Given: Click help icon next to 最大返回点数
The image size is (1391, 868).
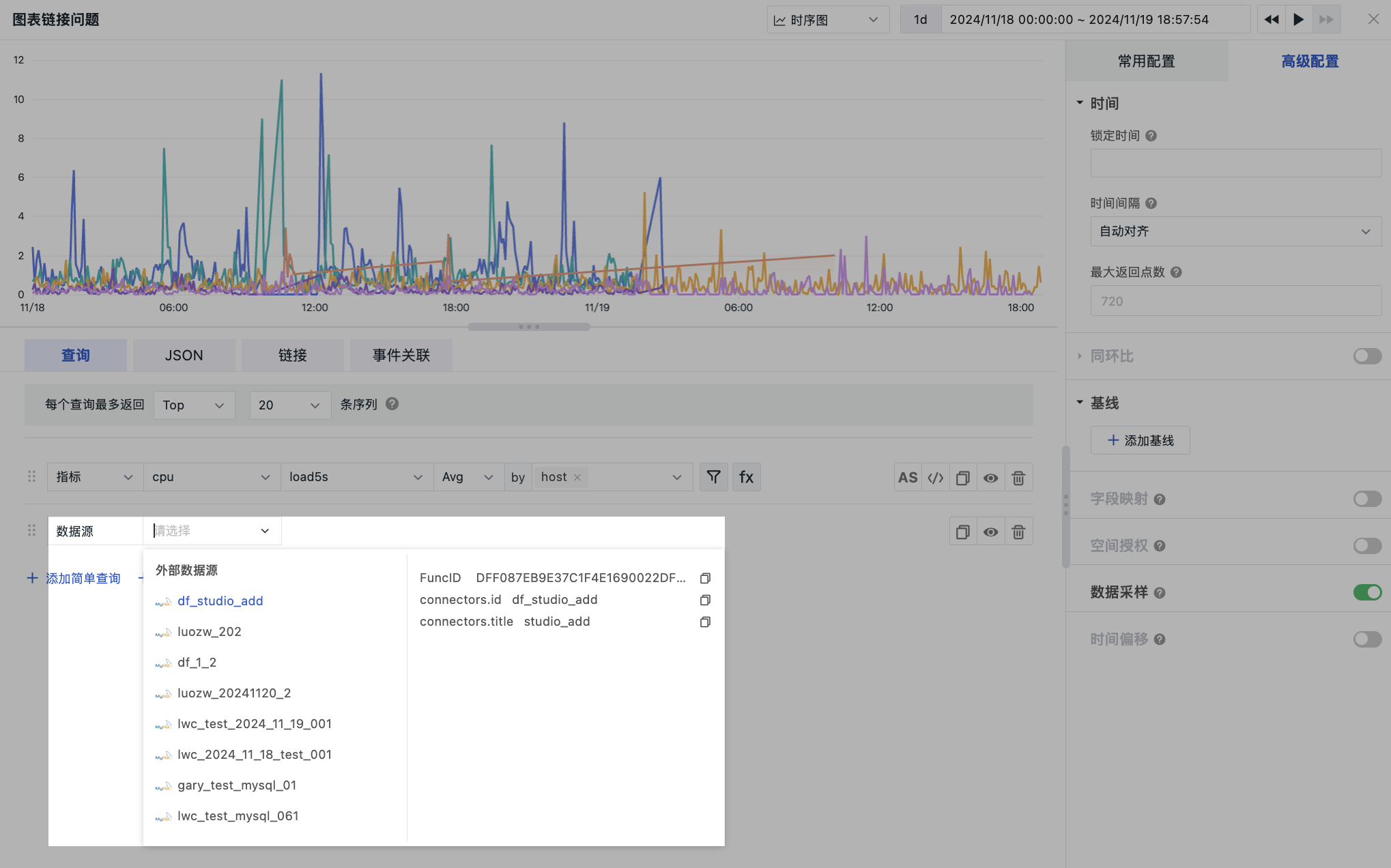Looking at the screenshot, I should [1176, 272].
